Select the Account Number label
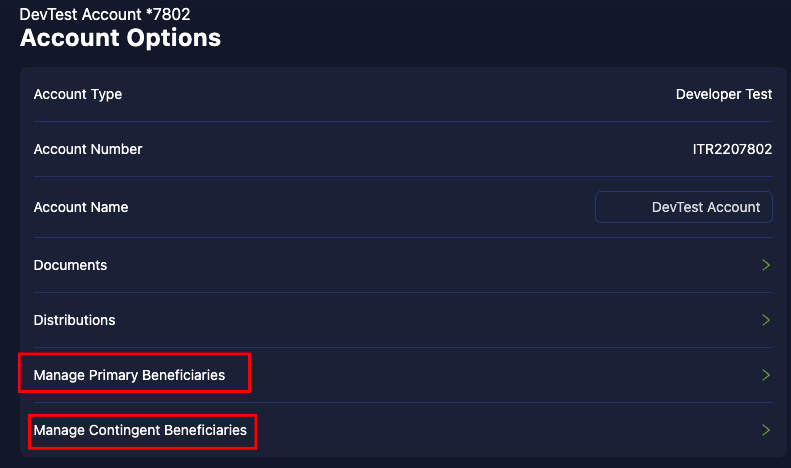791x468 pixels. click(88, 149)
